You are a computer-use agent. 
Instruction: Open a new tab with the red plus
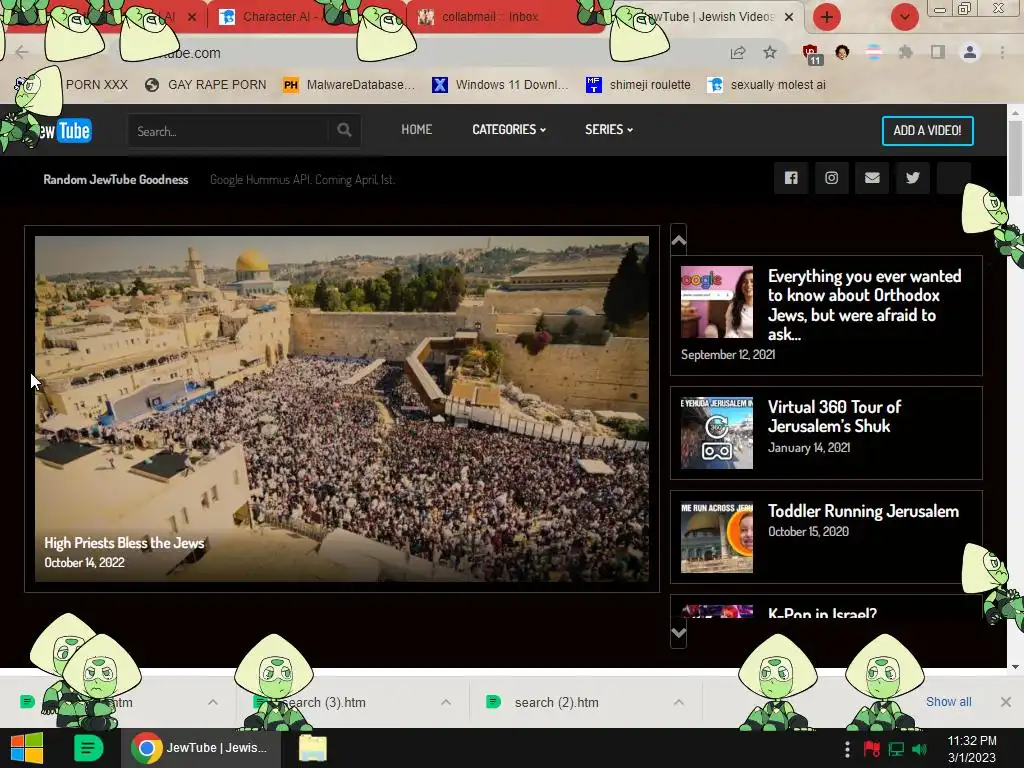pyautogui.click(x=827, y=17)
